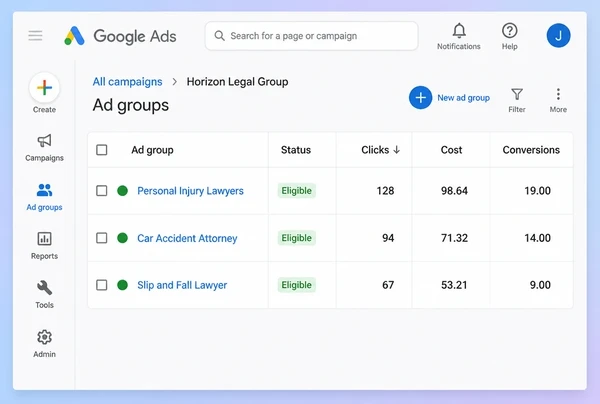Click green status dot for Slip and Fall Lawyer
The image size is (600, 404).
point(122,285)
